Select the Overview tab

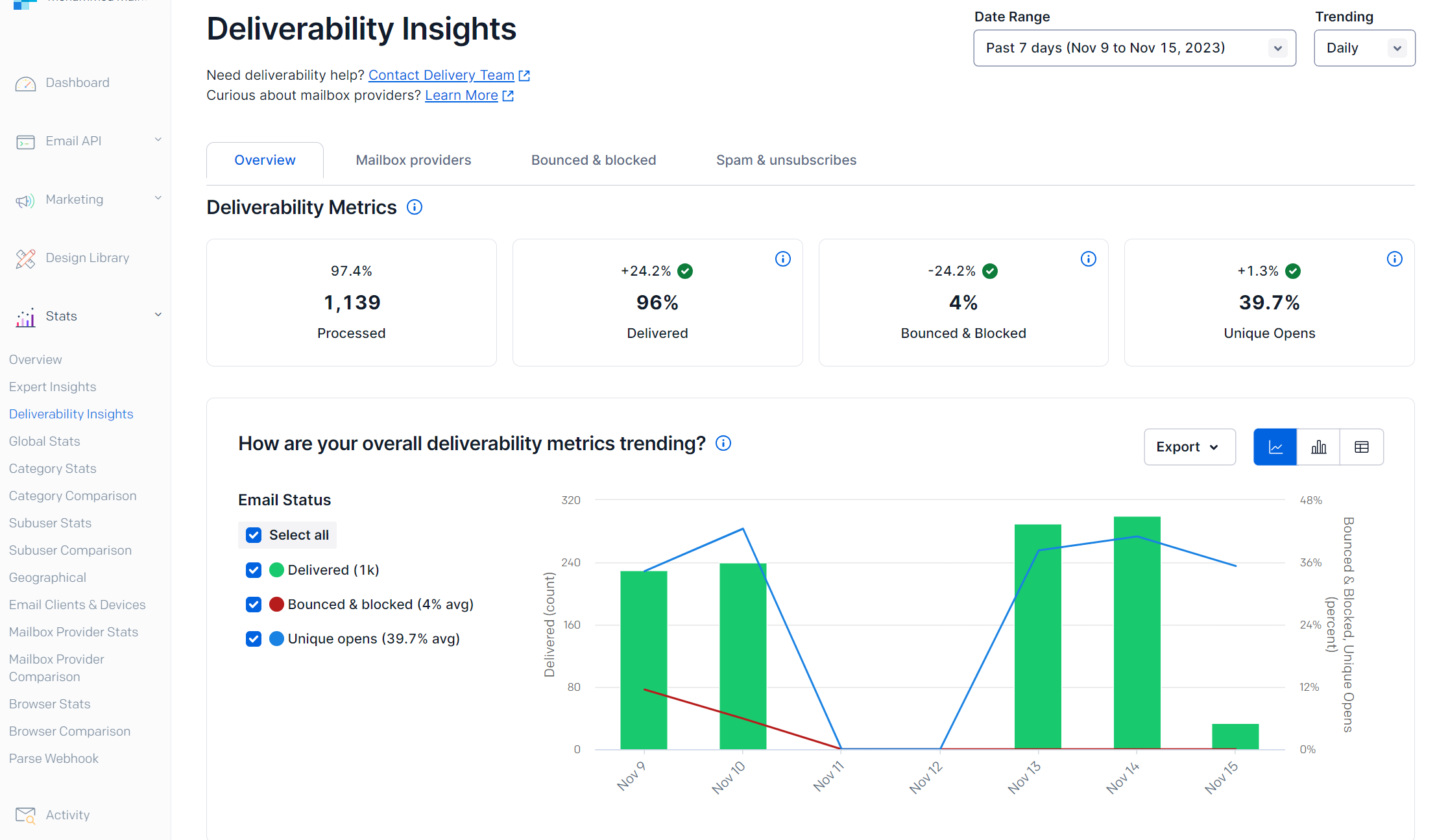click(x=265, y=160)
